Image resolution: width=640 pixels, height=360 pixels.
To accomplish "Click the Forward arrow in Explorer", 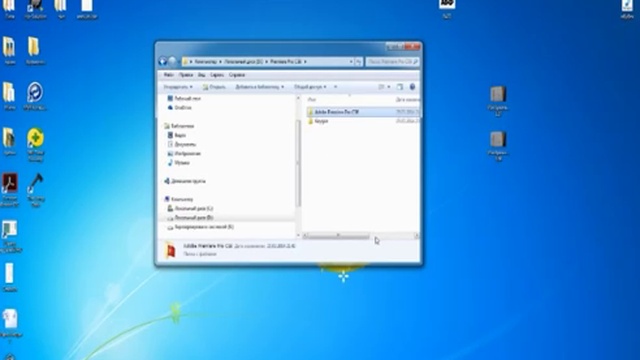I will [173, 62].
